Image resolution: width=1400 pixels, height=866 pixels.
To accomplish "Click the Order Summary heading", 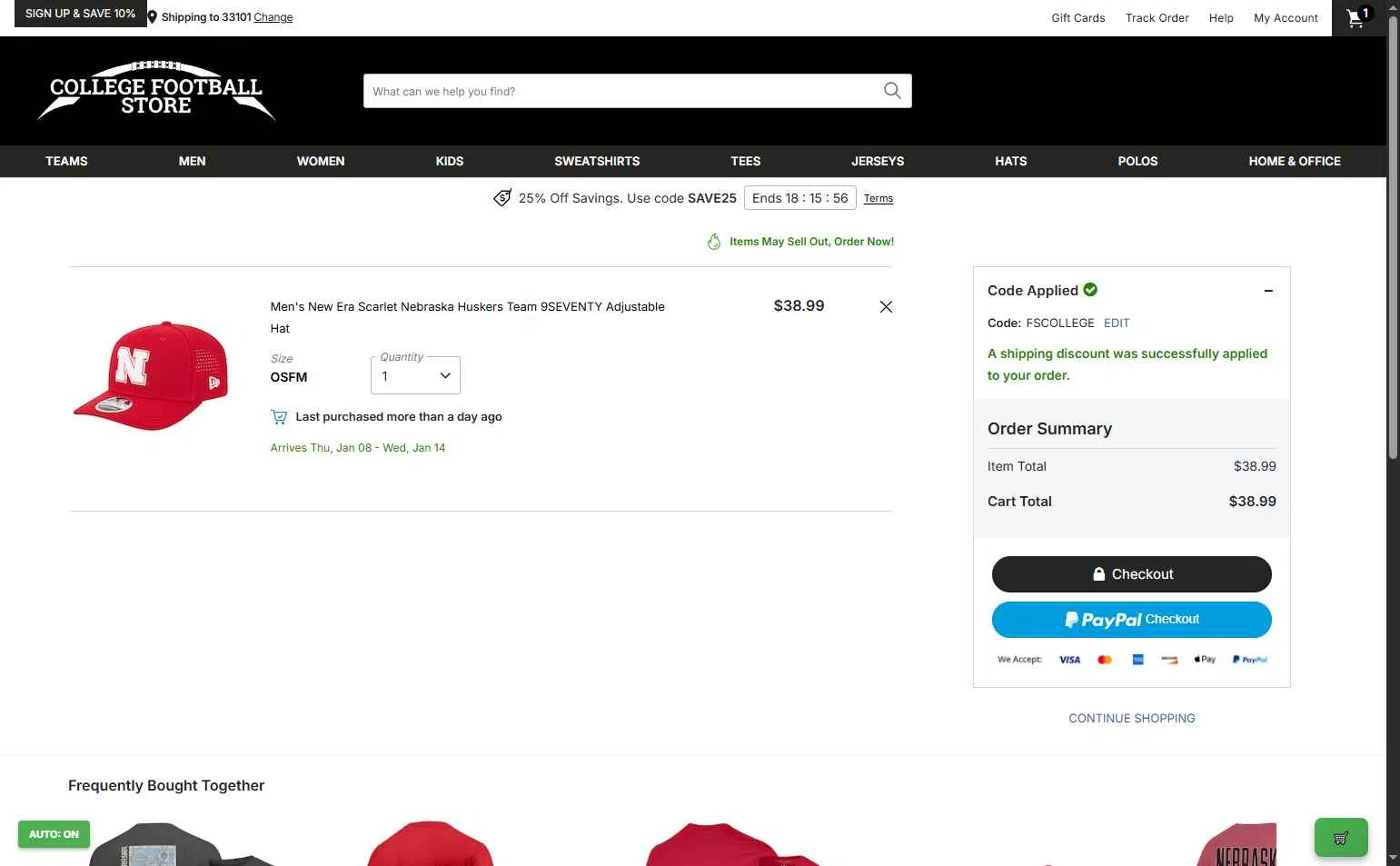I will coord(1049,429).
